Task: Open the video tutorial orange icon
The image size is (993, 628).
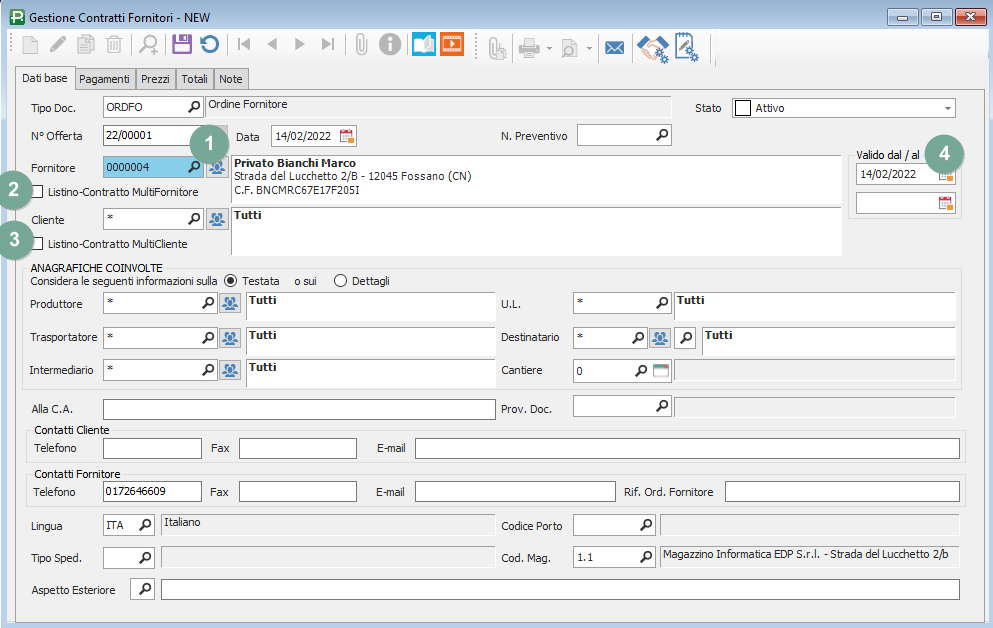Action: click(x=452, y=44)
